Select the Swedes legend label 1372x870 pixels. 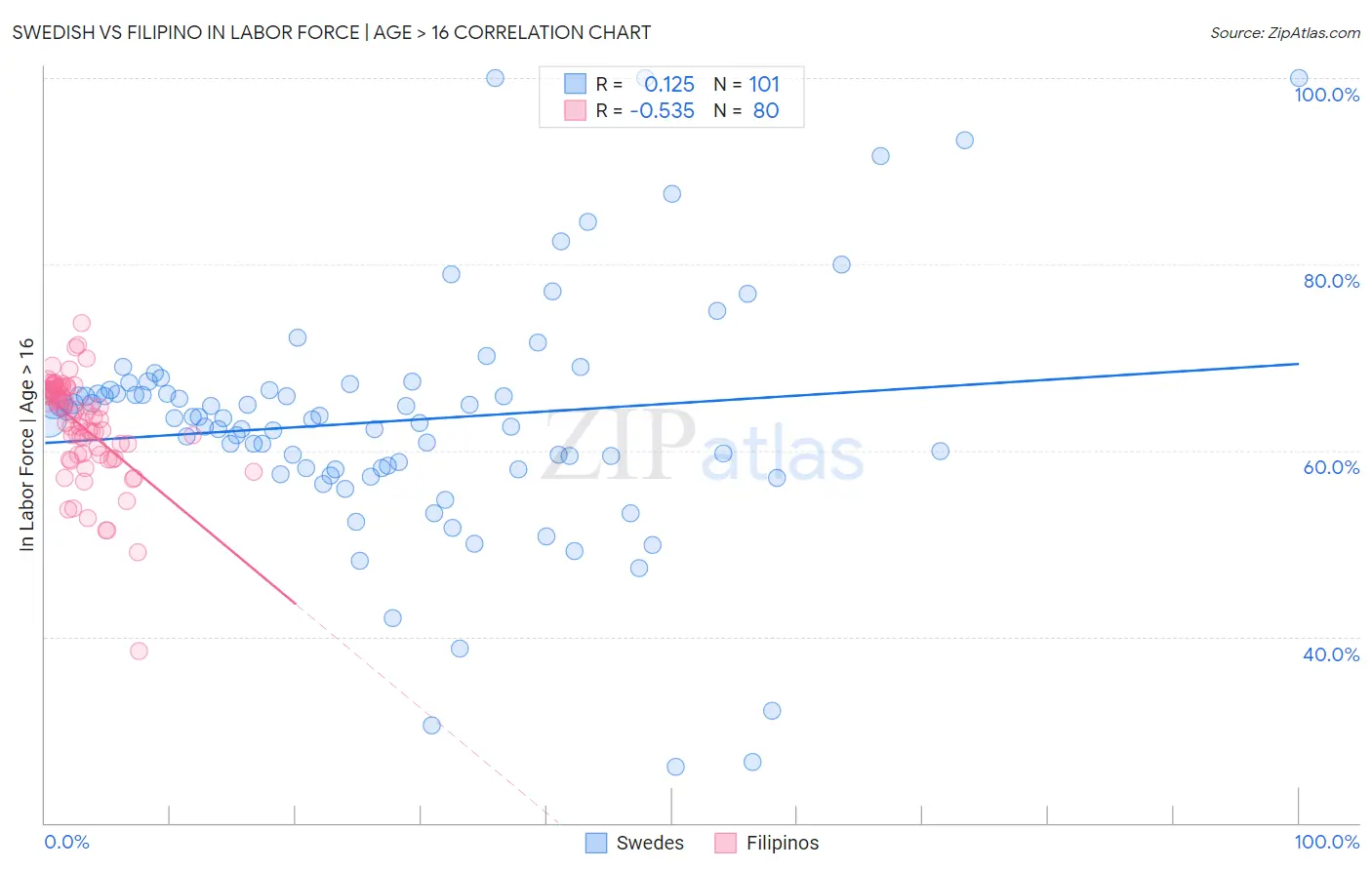coord(650,843)
